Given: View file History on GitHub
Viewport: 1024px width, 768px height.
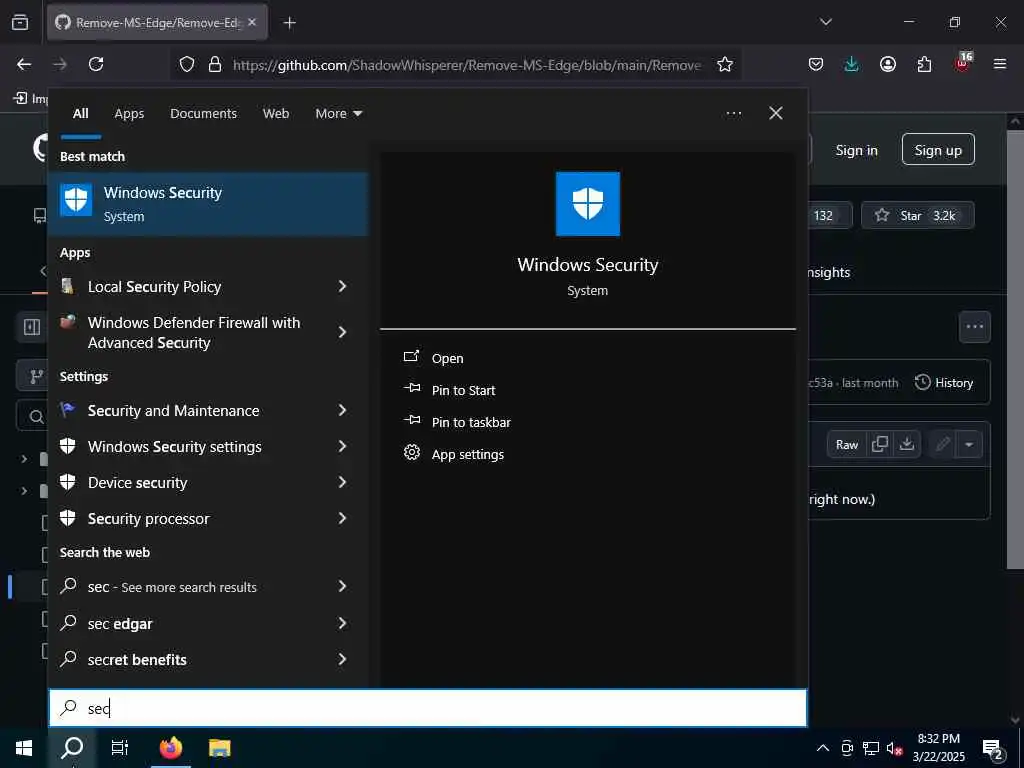Looking at the screenshot, I should tap(944, 383).
